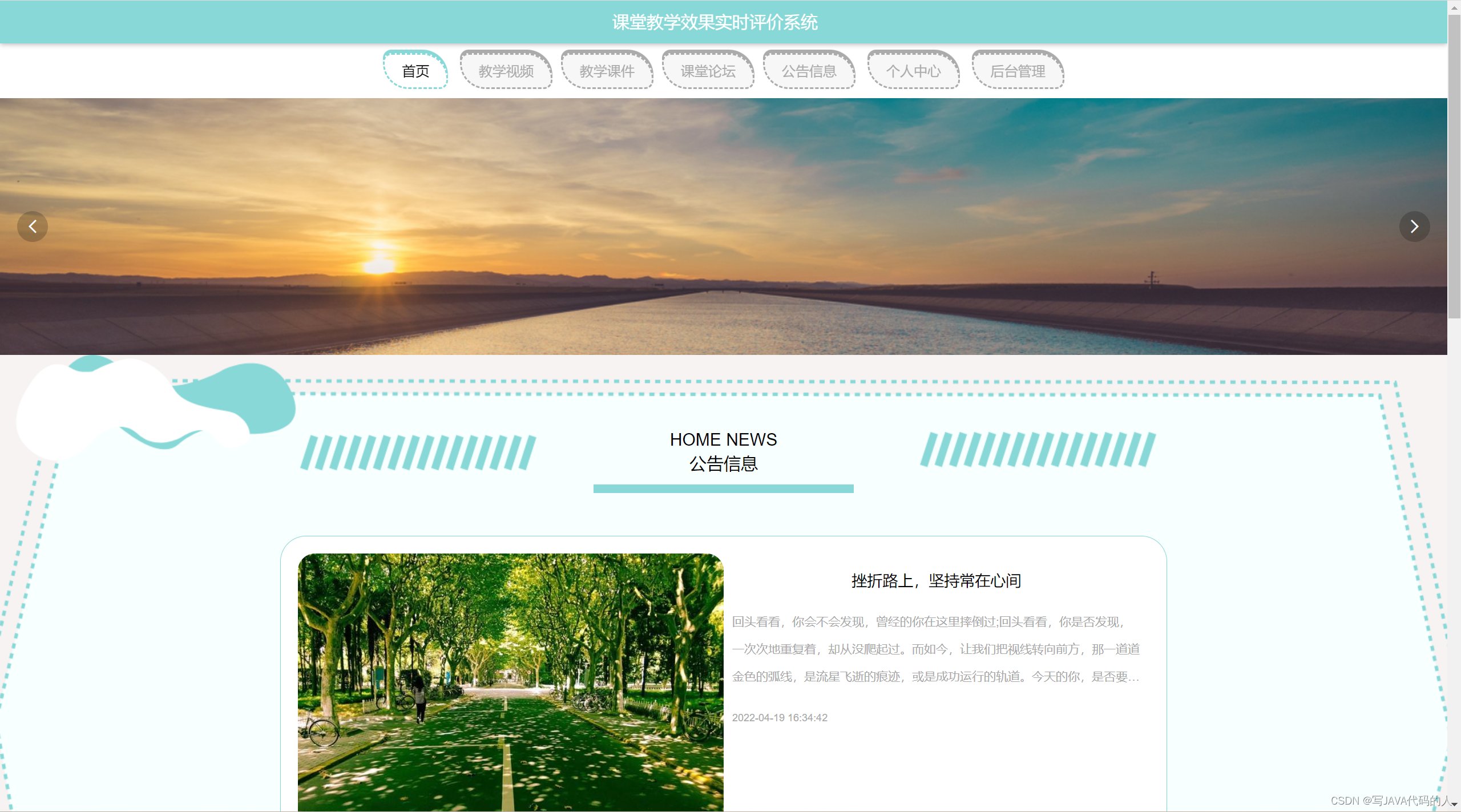Click the news date 2022-04-19 16:34:42
This screenshot has height=812, width=1461.
coord(780,718)
